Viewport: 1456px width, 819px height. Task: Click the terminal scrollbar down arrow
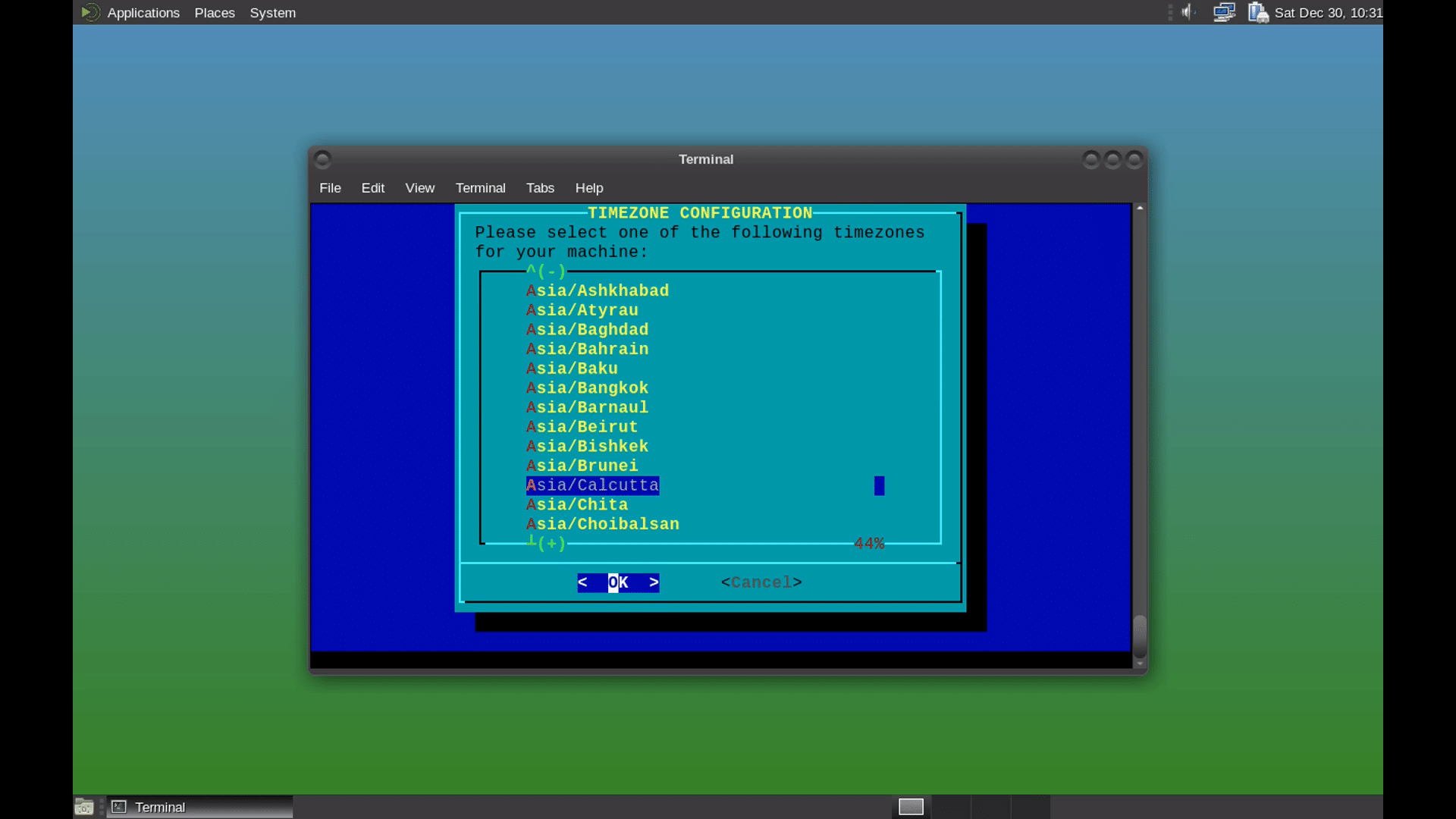click(x=1139, y=664)
